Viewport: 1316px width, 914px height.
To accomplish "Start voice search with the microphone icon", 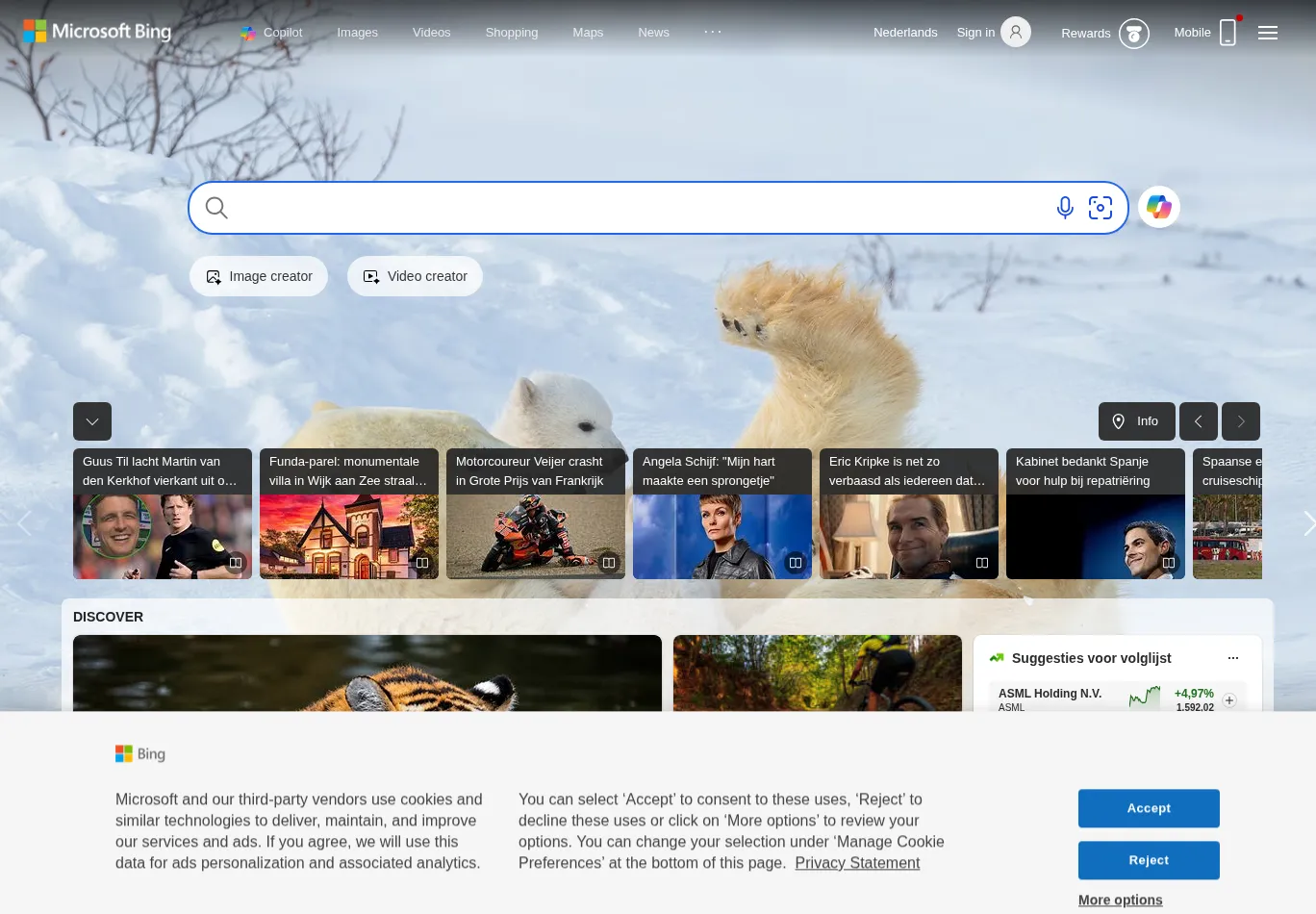I will [x=1065, y=208].
